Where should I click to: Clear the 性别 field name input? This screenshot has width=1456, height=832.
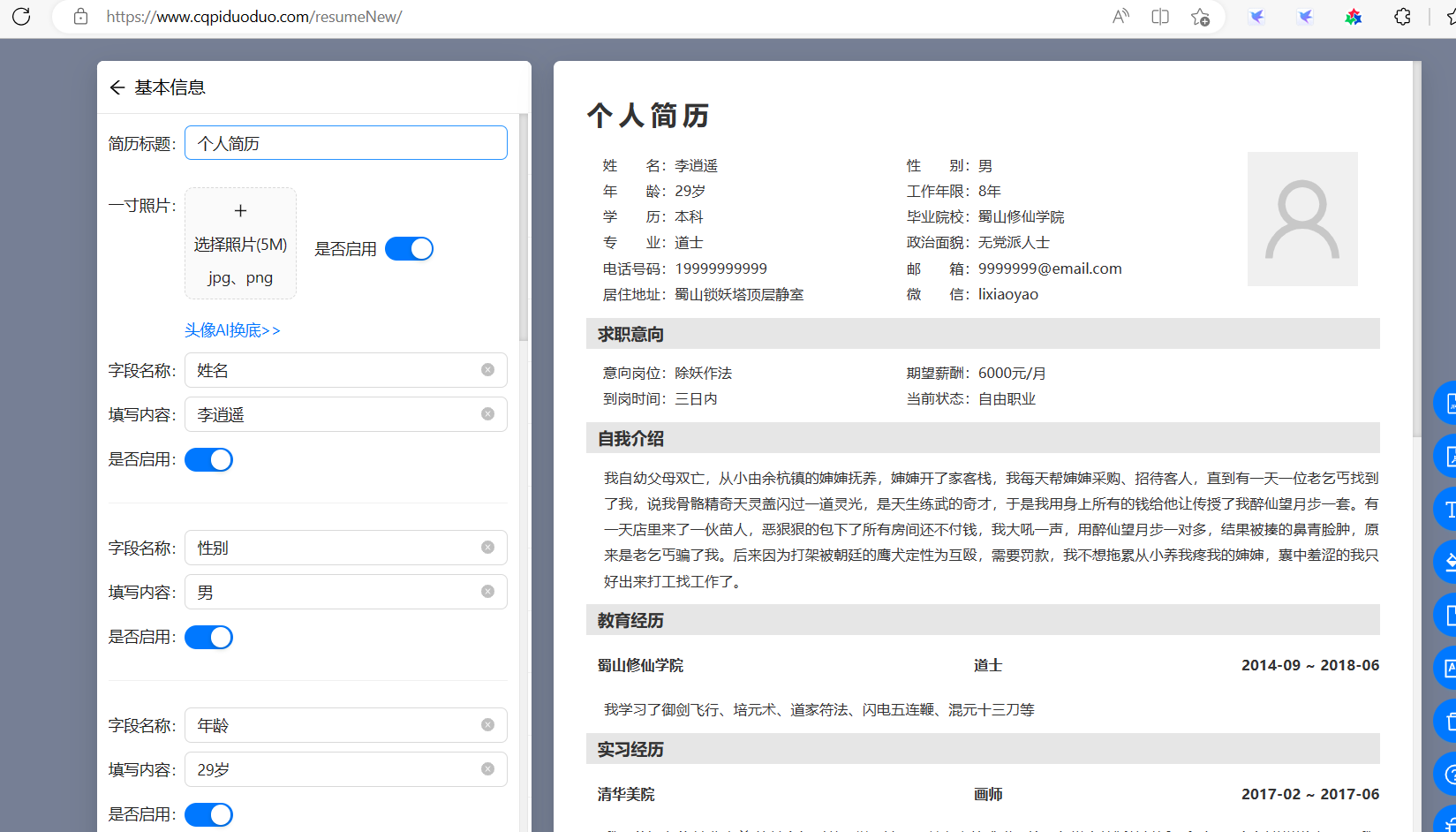click(487, 548)
